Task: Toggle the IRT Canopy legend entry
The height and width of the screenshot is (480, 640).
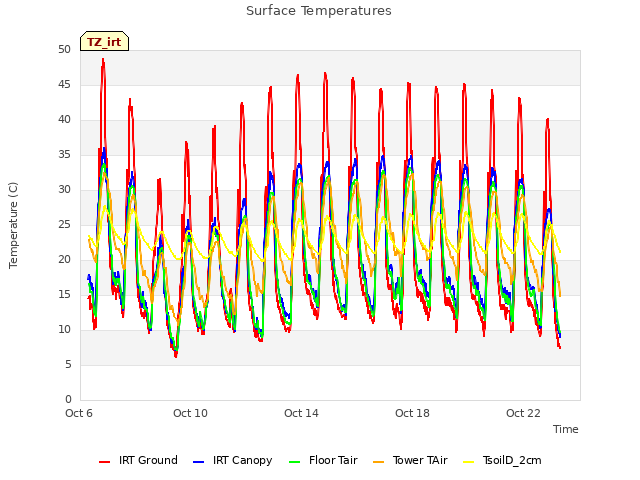Action: [232, 460]
